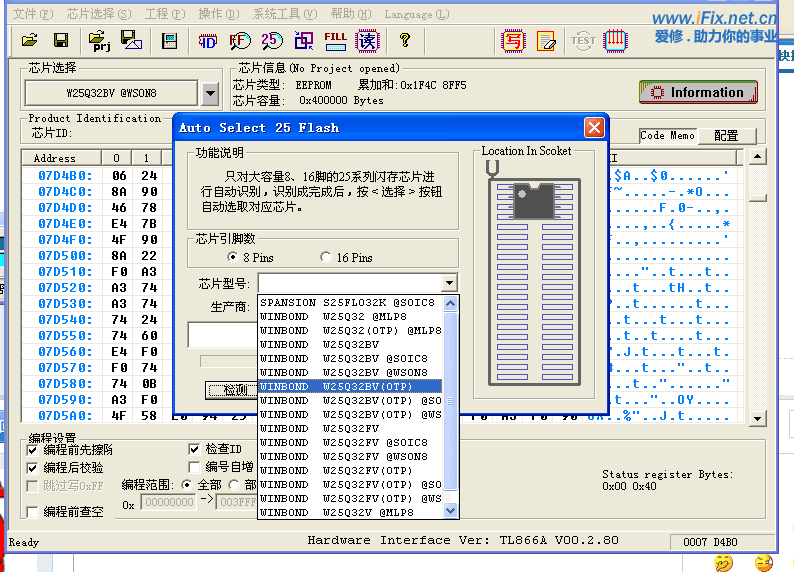This screenshot has height=572, width=794.
Task: Click the chip ID toolbar icon
Action: click(208, 41)
